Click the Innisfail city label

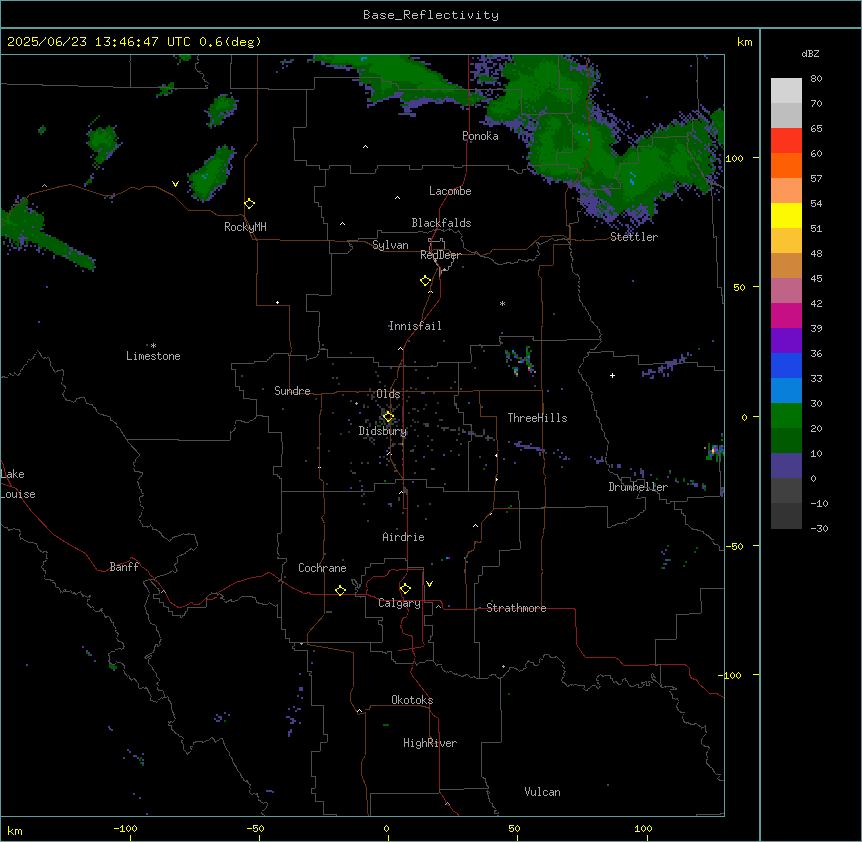coord(415,326)
